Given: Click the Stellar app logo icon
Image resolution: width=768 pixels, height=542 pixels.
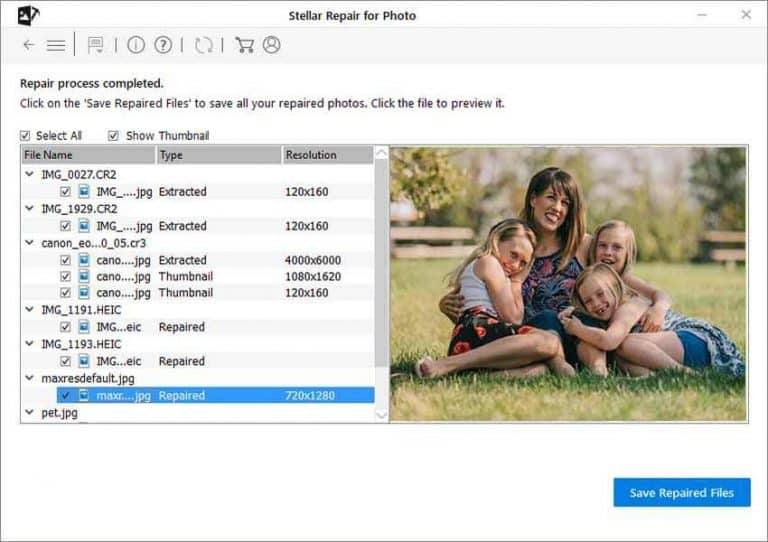Looking at the screenshot, I should [x=28, y=15].
